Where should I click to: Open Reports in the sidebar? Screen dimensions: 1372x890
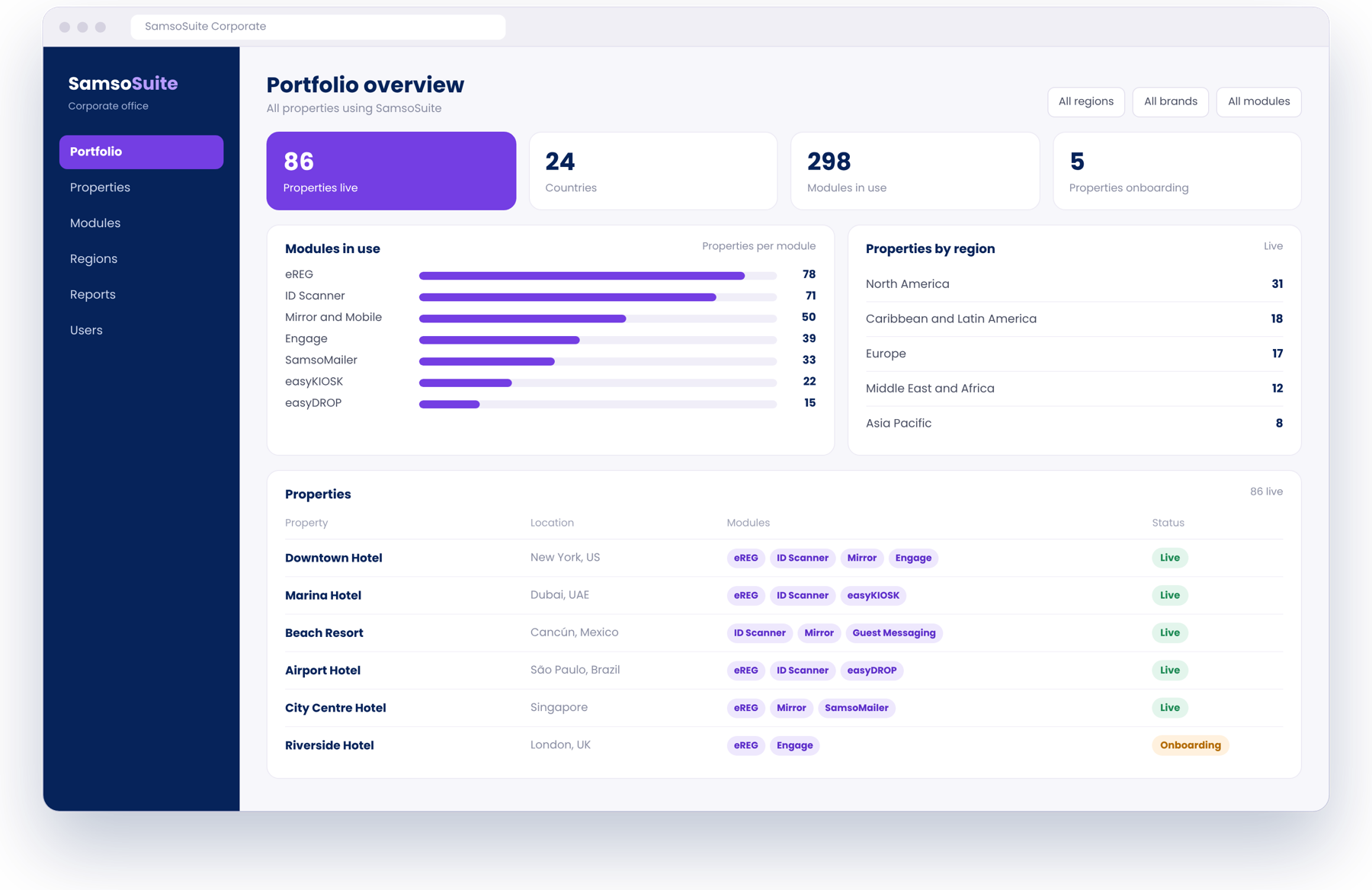[93, 294]
